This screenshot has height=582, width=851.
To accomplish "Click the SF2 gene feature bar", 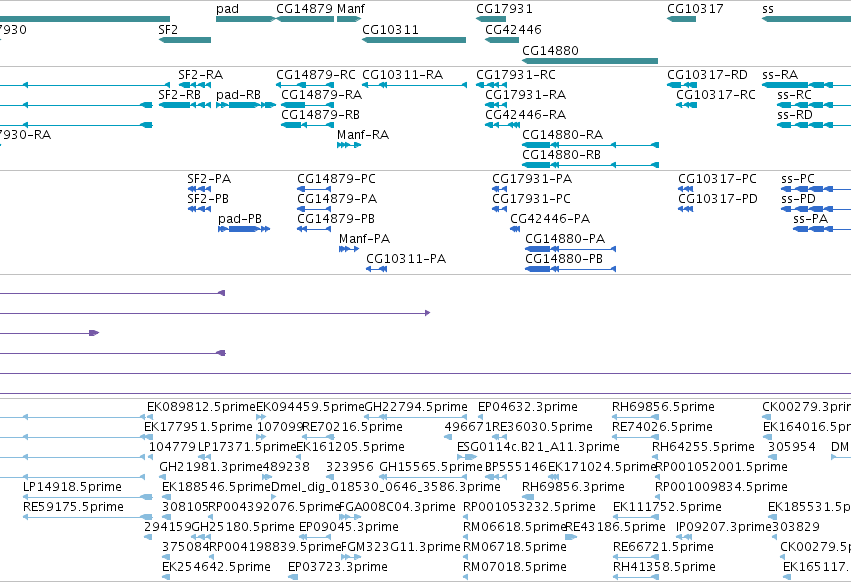I will point(185,40).
